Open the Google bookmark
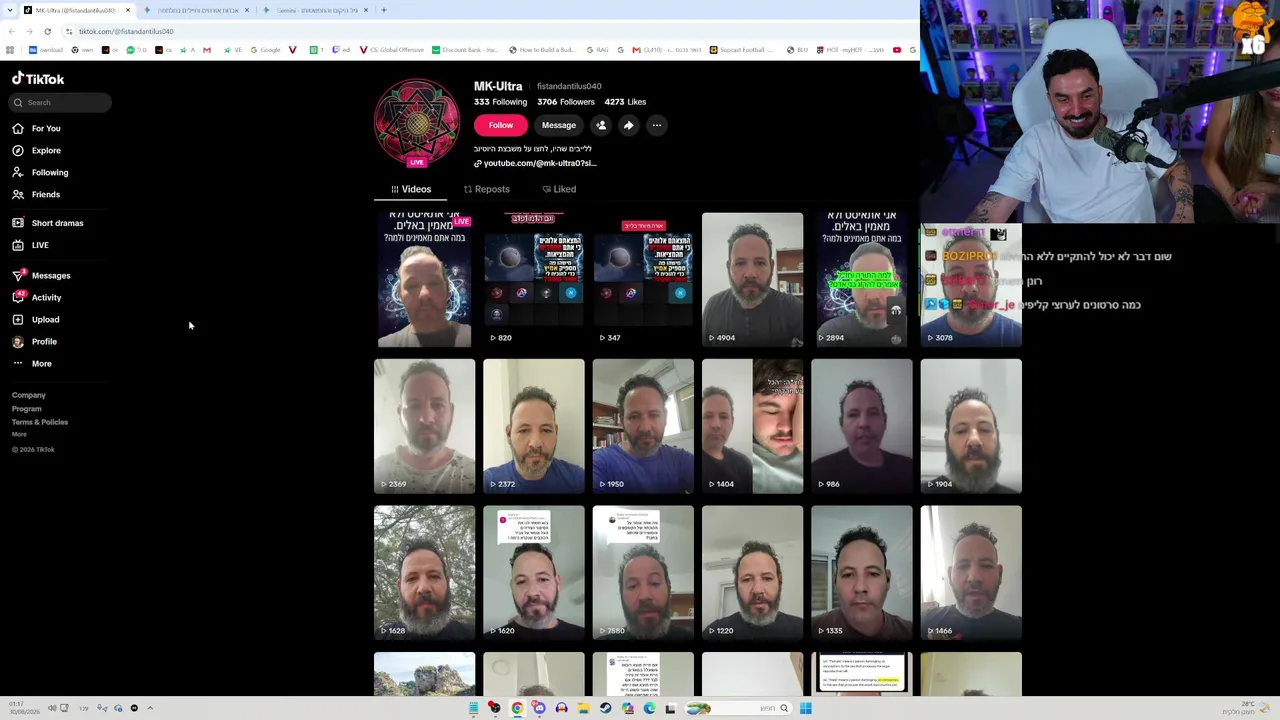Viewport: 1280px width, 720px height. tap(265, 50)
